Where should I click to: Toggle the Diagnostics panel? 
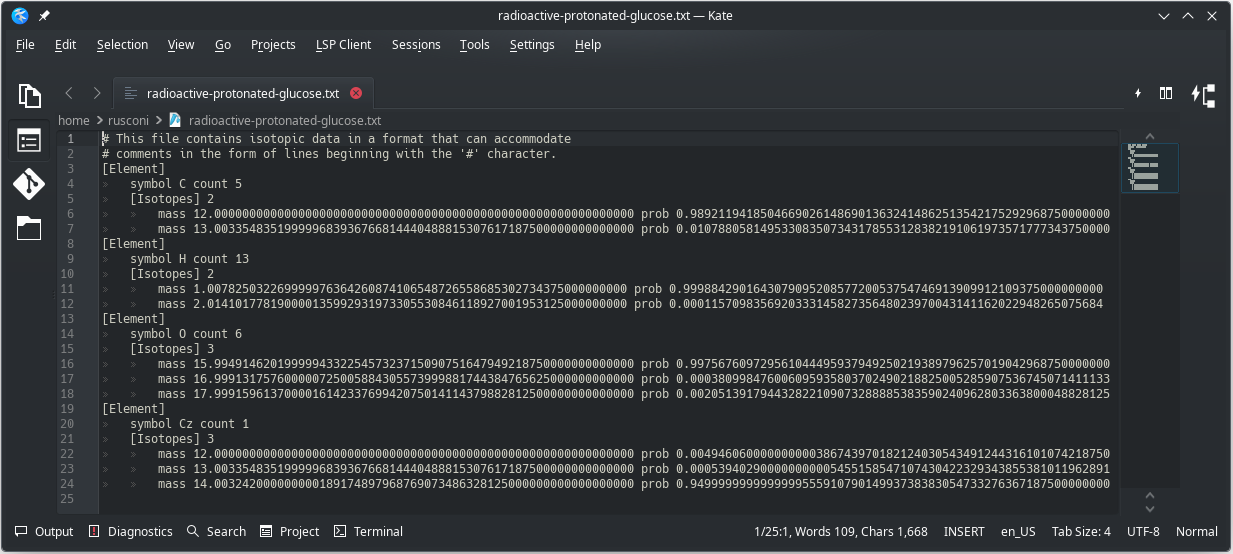click(130, 532)
